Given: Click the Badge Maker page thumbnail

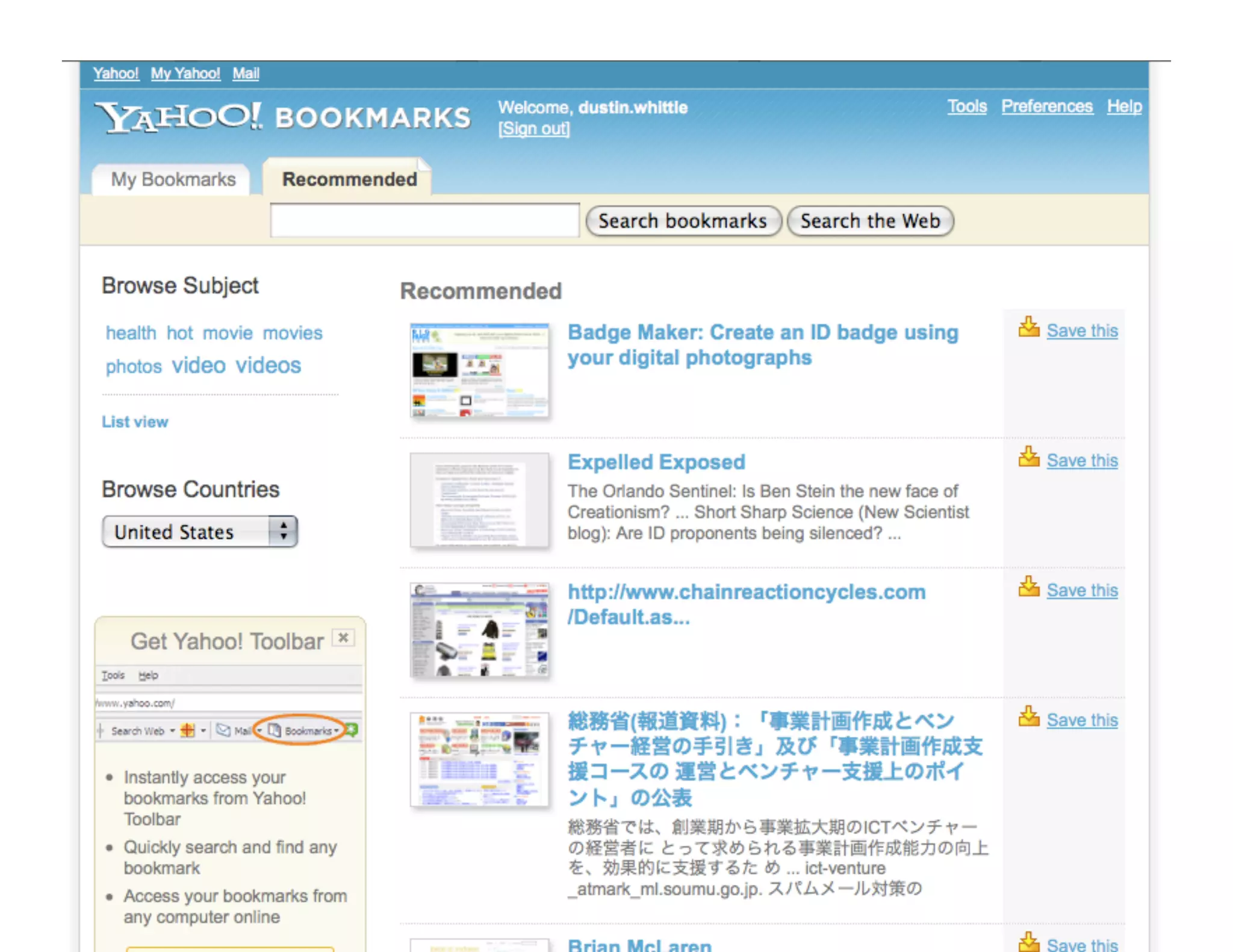Looking at the screenshot, I should click(480, 371).
